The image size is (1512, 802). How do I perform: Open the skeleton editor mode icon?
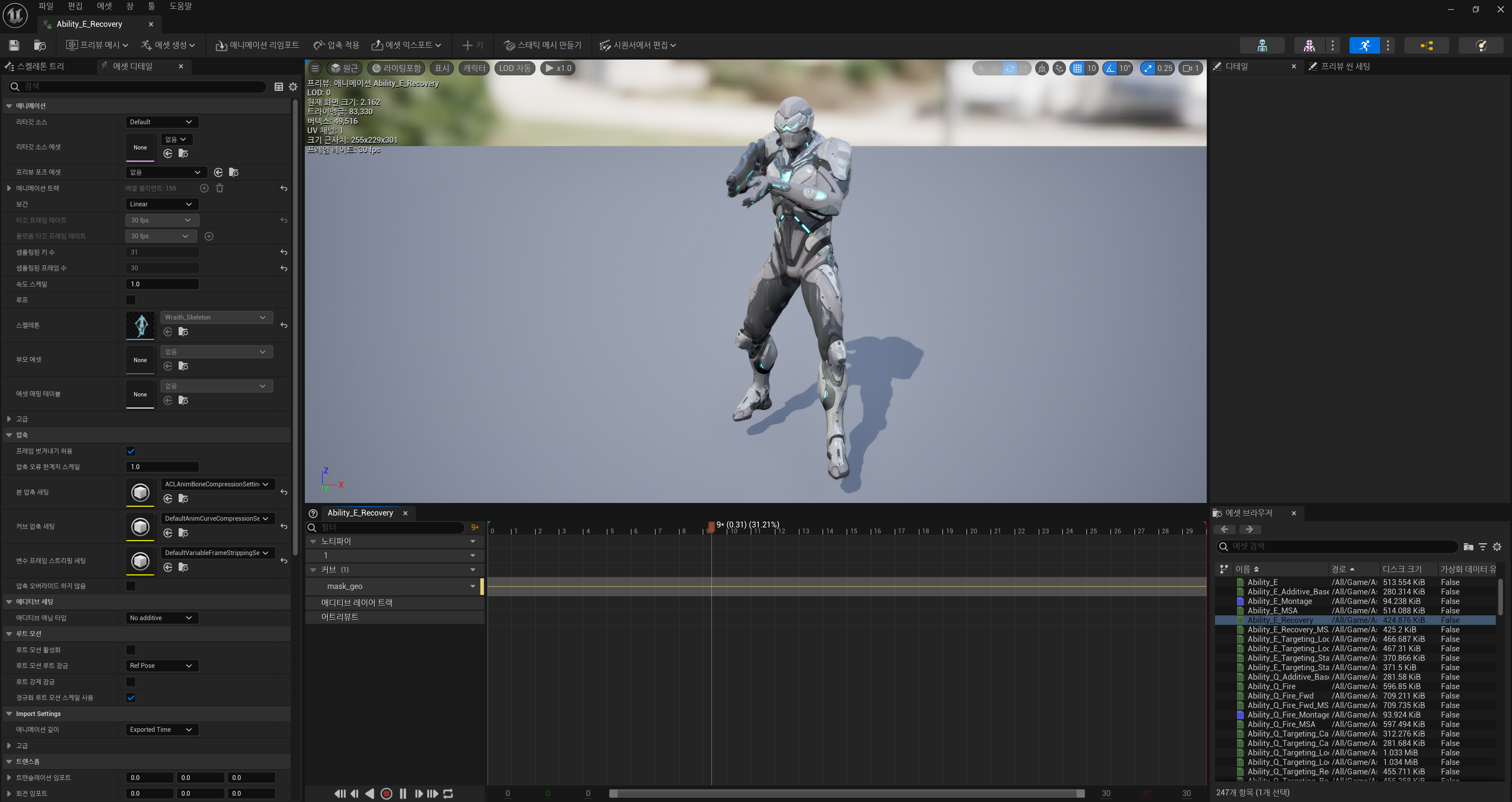click(x=1262, y=45)
